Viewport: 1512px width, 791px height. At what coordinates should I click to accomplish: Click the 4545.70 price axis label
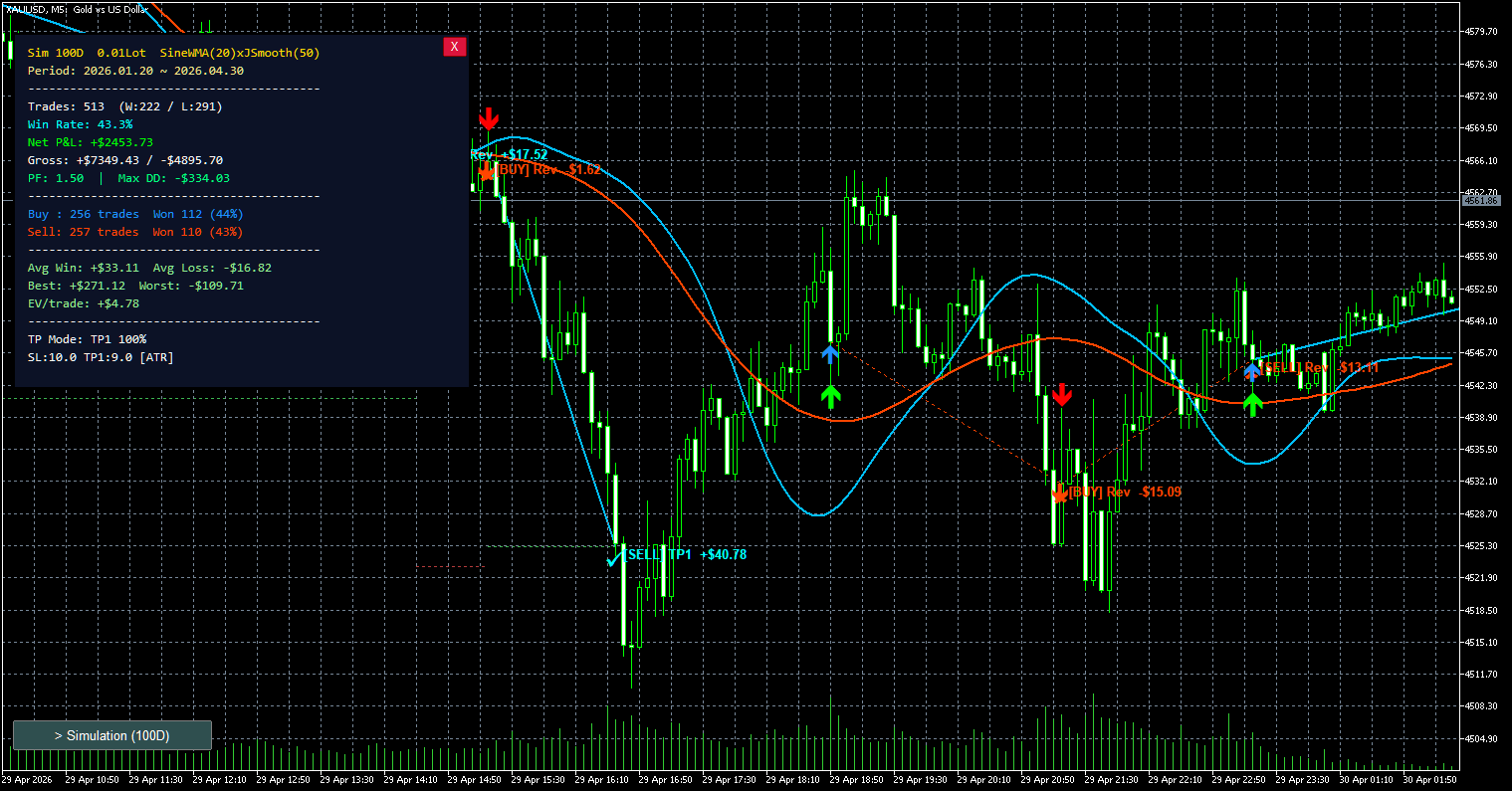click(1482, 353)
